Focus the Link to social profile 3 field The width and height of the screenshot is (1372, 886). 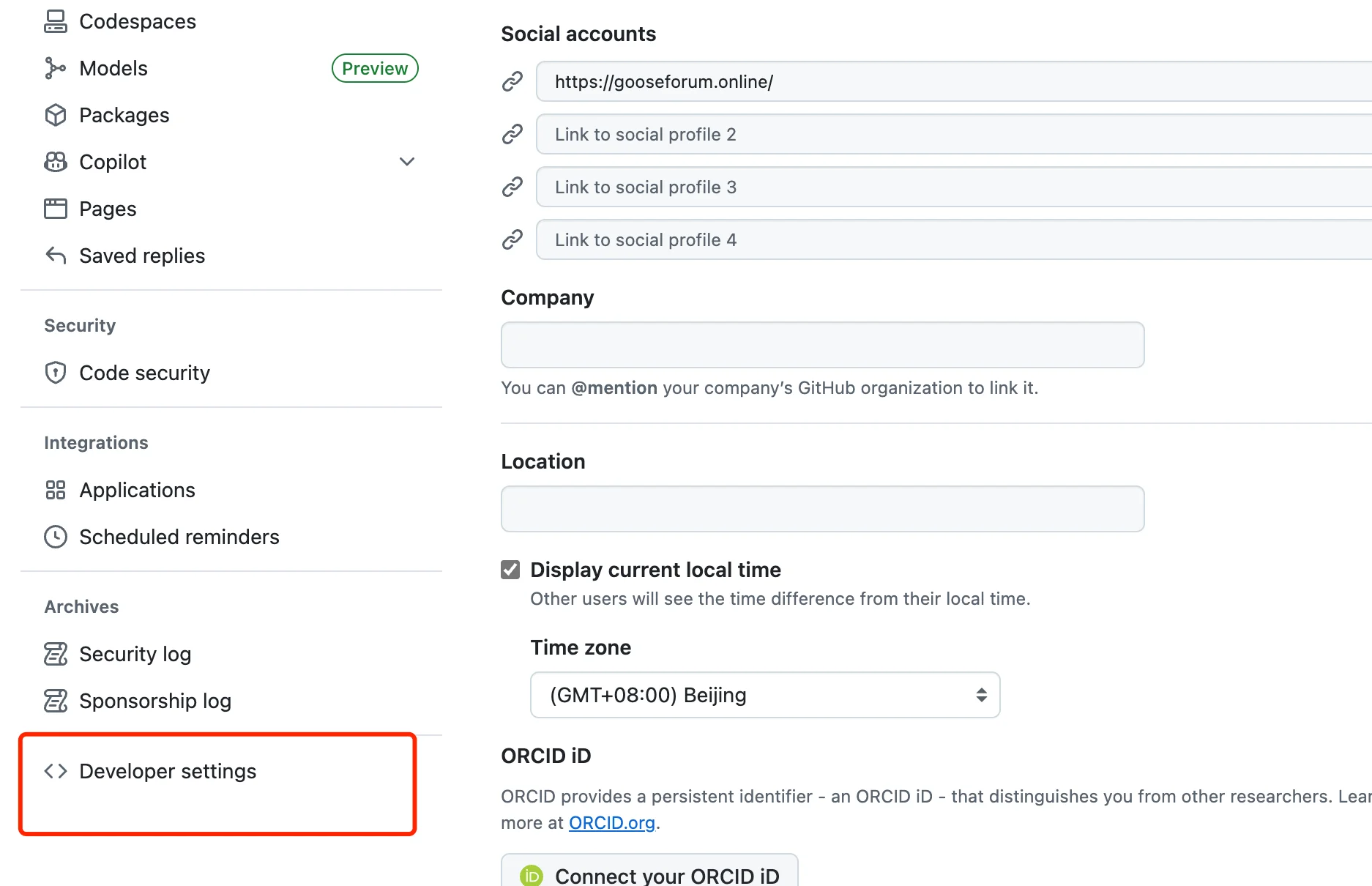pos(954,187)
